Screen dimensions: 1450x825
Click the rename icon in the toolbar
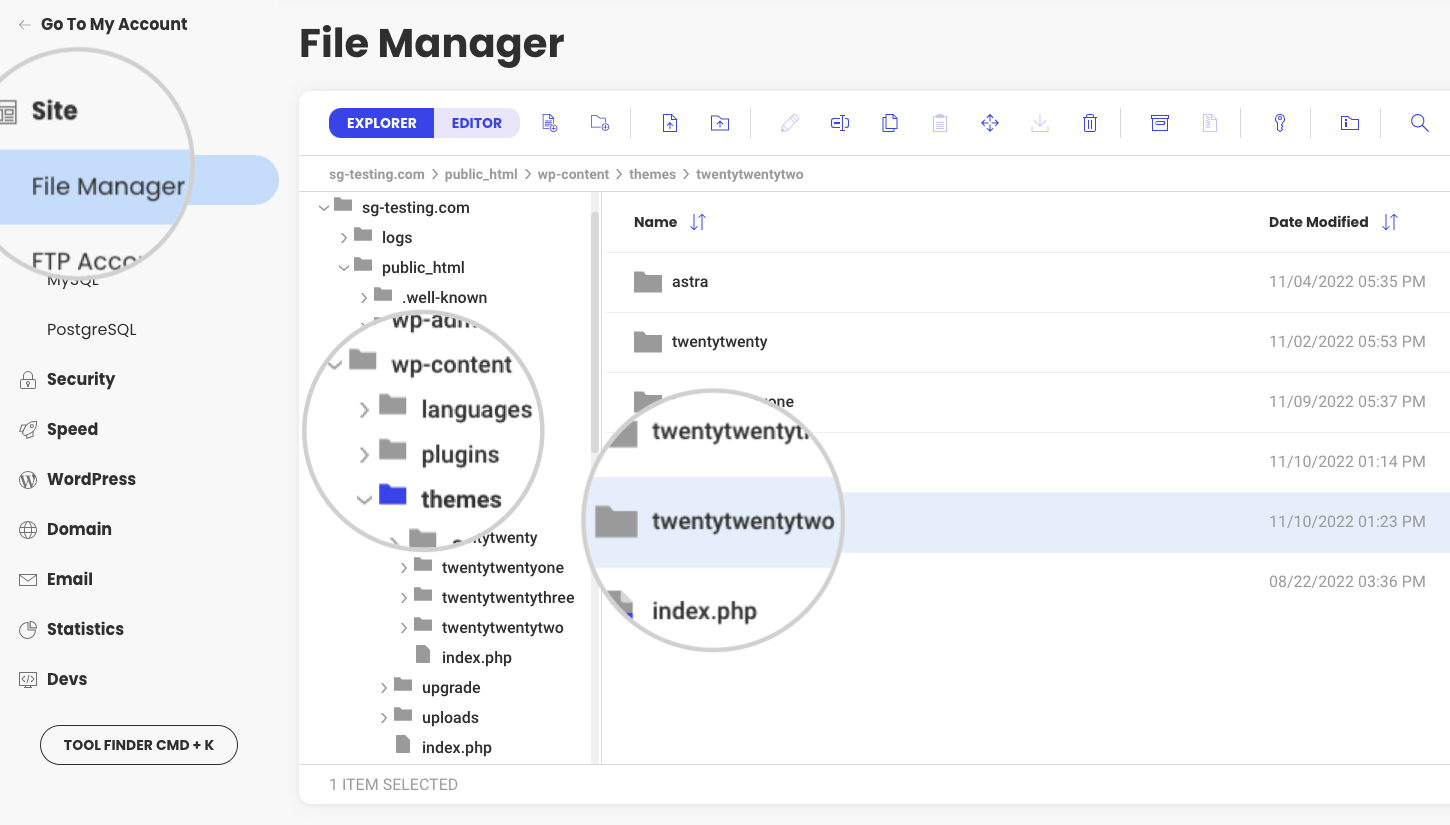pos(840,123)
